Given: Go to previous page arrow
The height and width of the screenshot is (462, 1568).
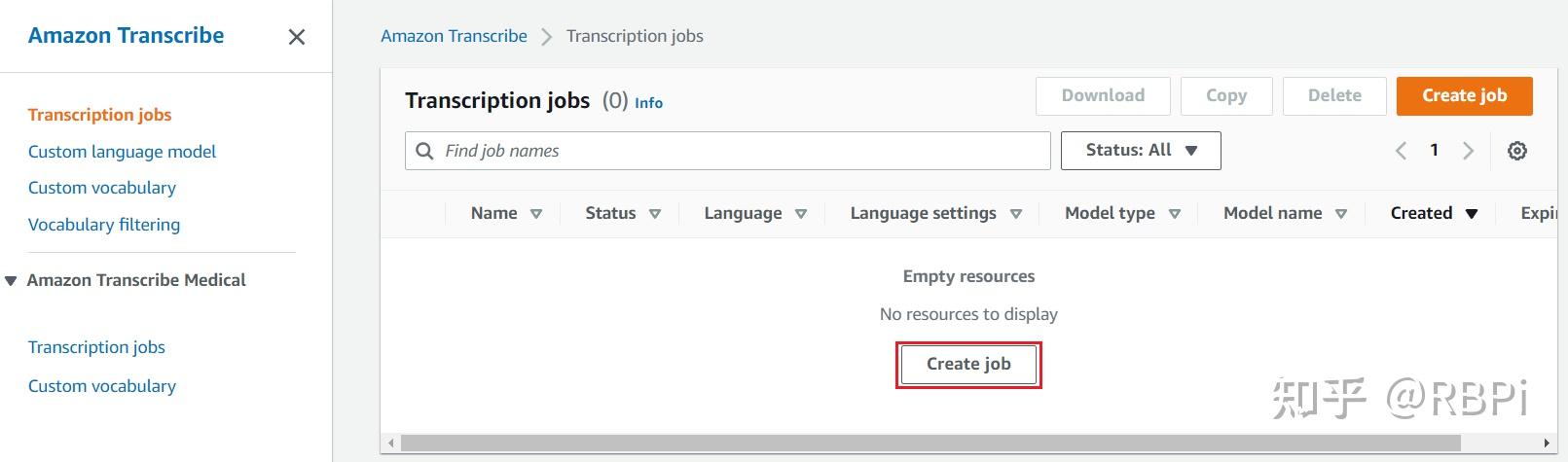Looking at the screenshot, I should point(1401,151).
